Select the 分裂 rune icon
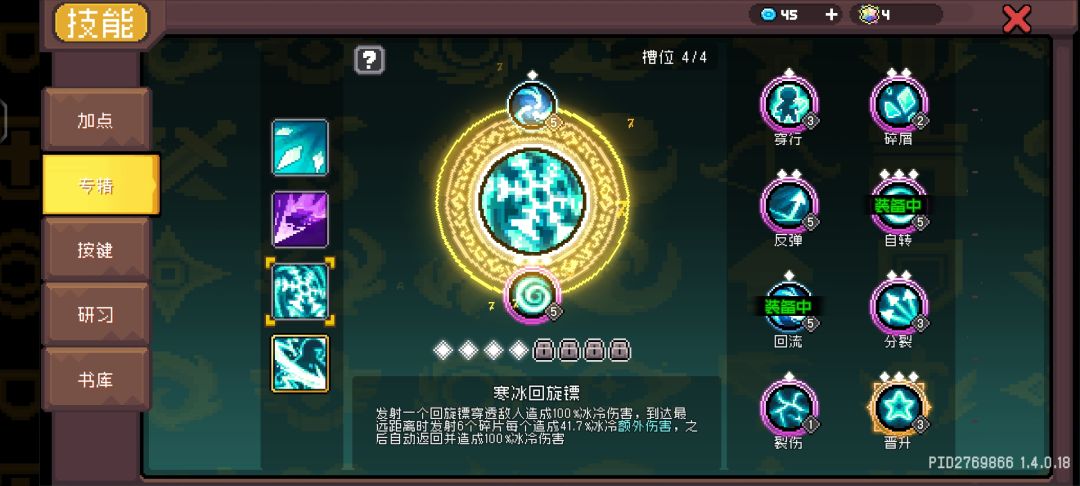Image resolution: width=1080 pixels, height=486 pixels. (898, 307)
